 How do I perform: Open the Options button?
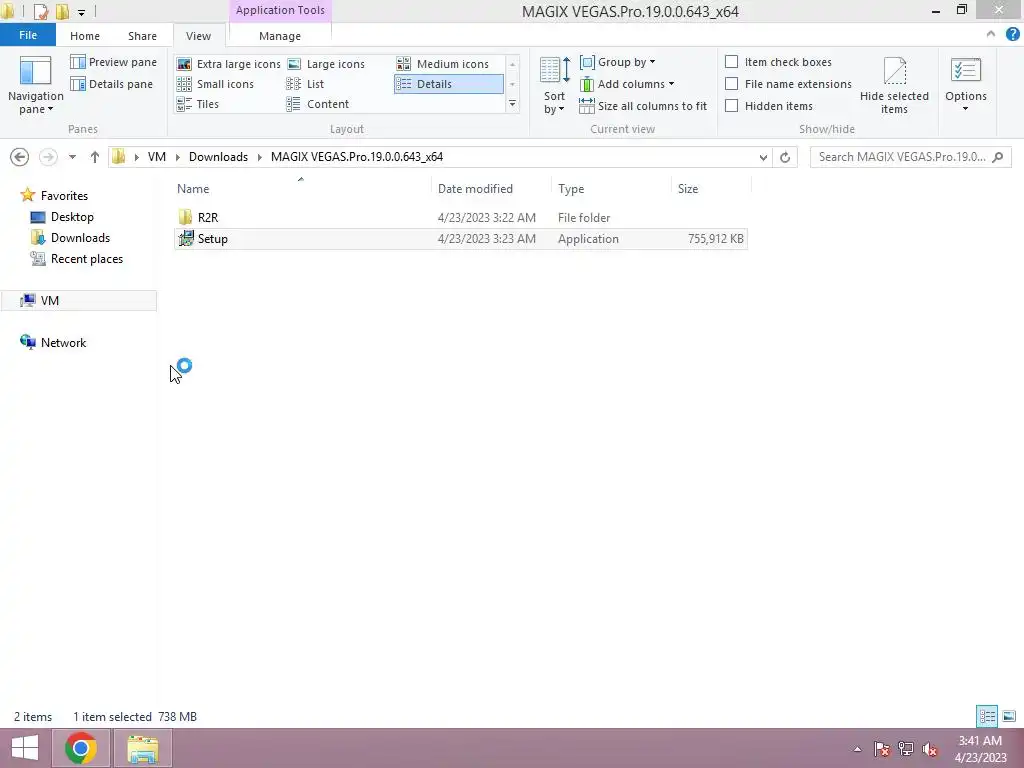pos(965,78)
